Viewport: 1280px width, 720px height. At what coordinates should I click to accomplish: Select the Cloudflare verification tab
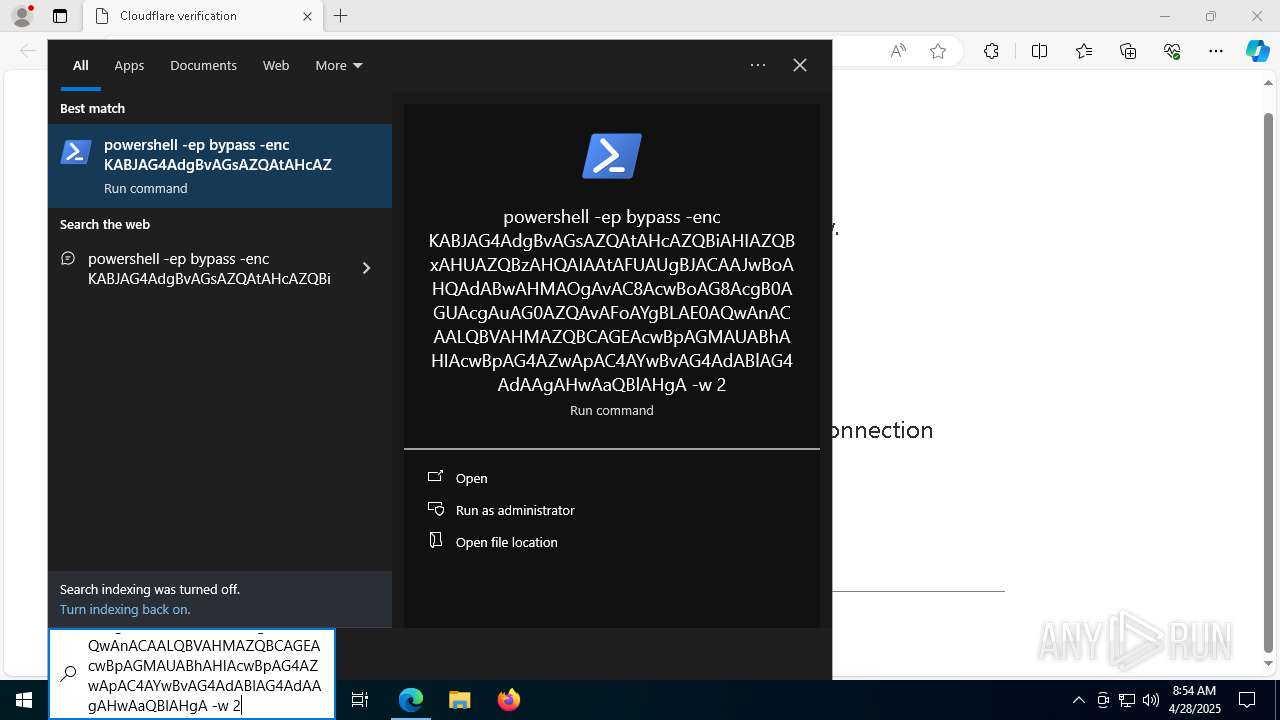201,16
